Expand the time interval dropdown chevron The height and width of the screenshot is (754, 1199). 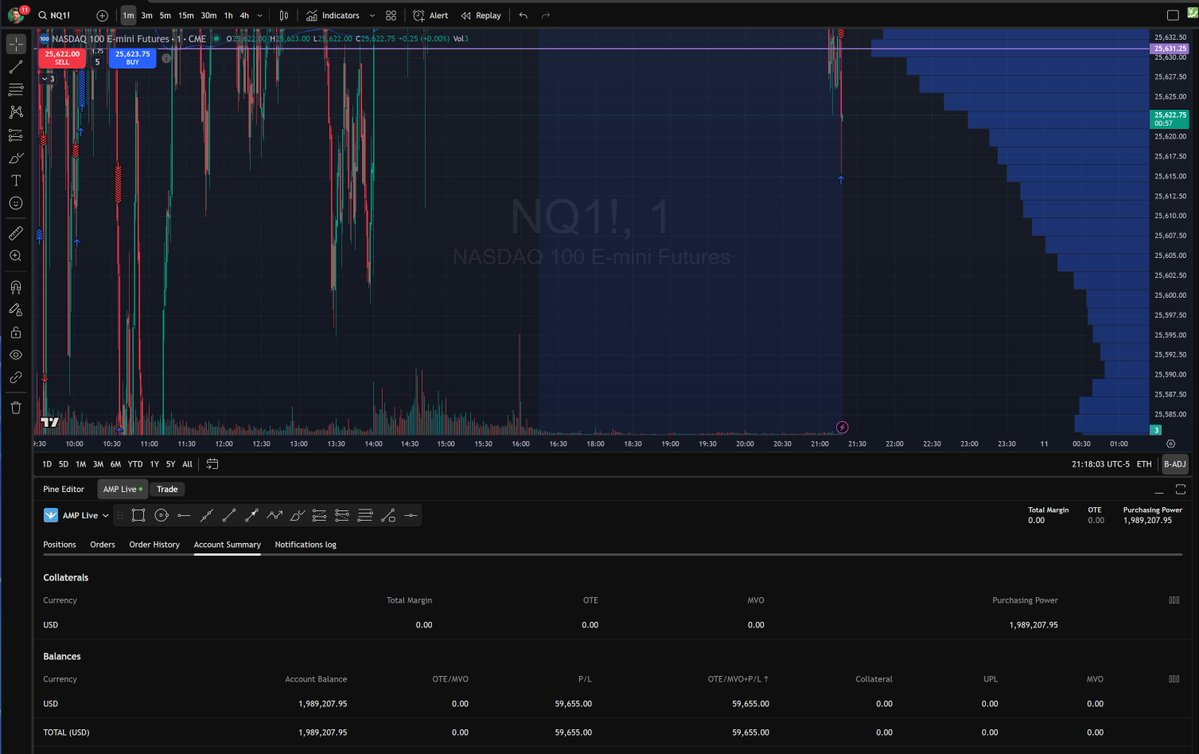point(260,15)
